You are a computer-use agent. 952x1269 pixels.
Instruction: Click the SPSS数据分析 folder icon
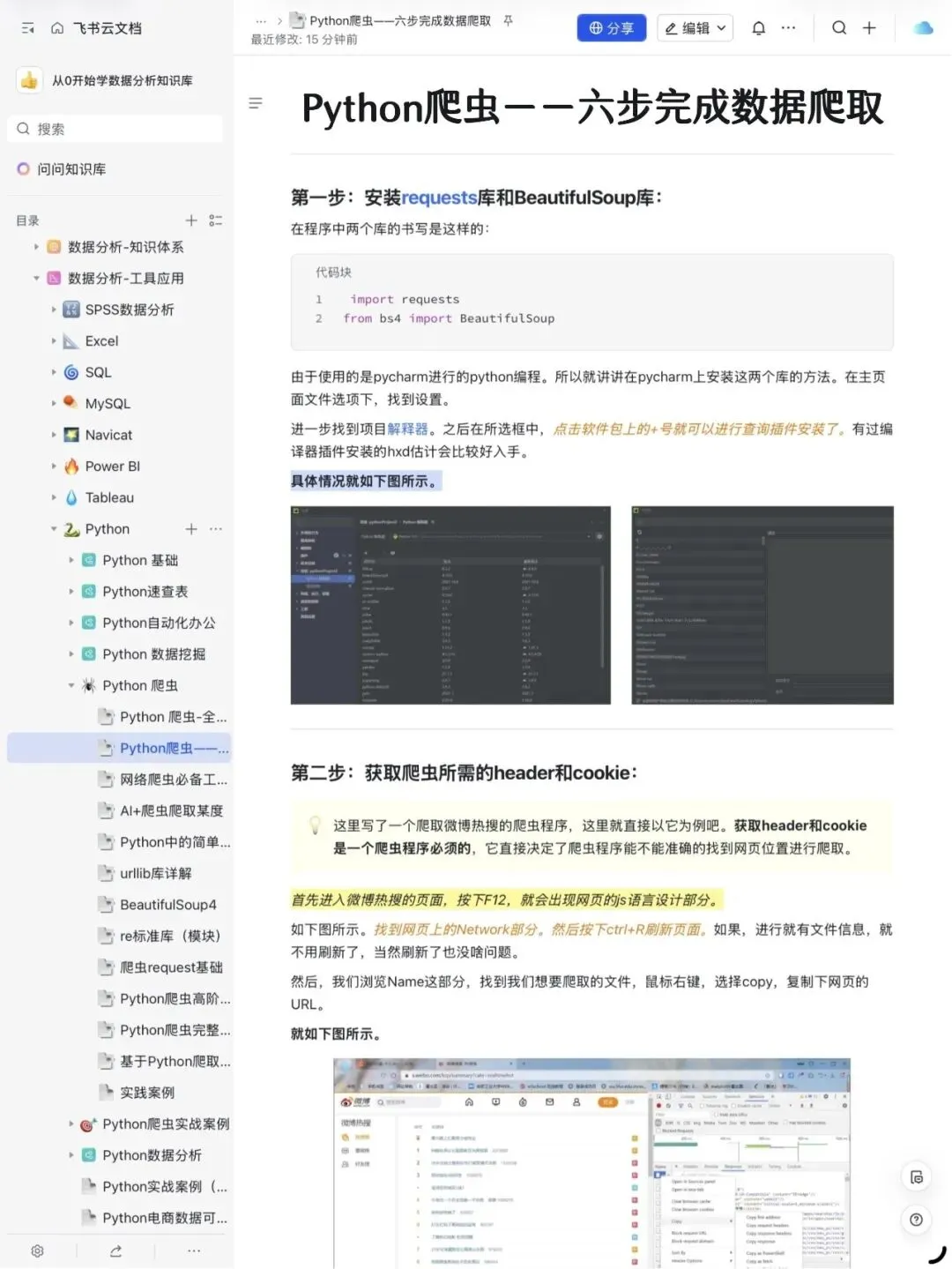[71, 310]
